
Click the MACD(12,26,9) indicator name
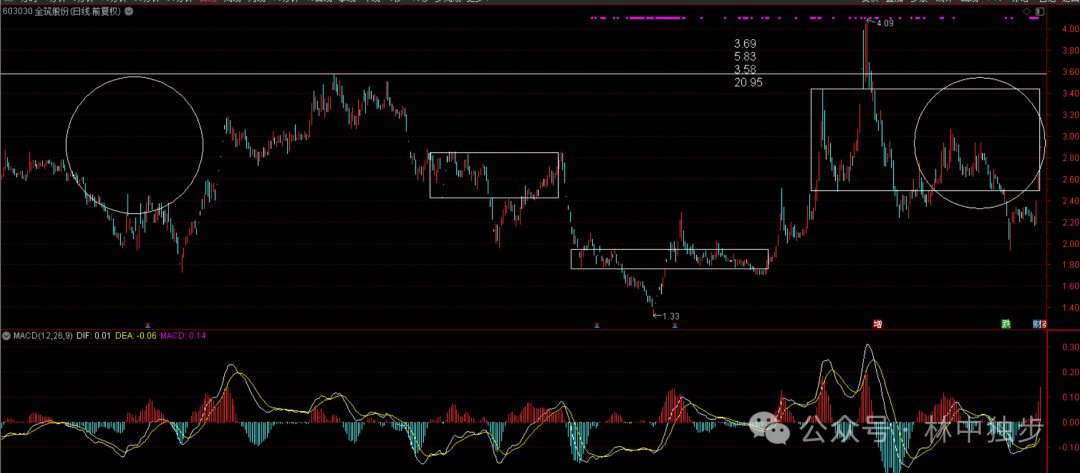(x=39, y=333)
